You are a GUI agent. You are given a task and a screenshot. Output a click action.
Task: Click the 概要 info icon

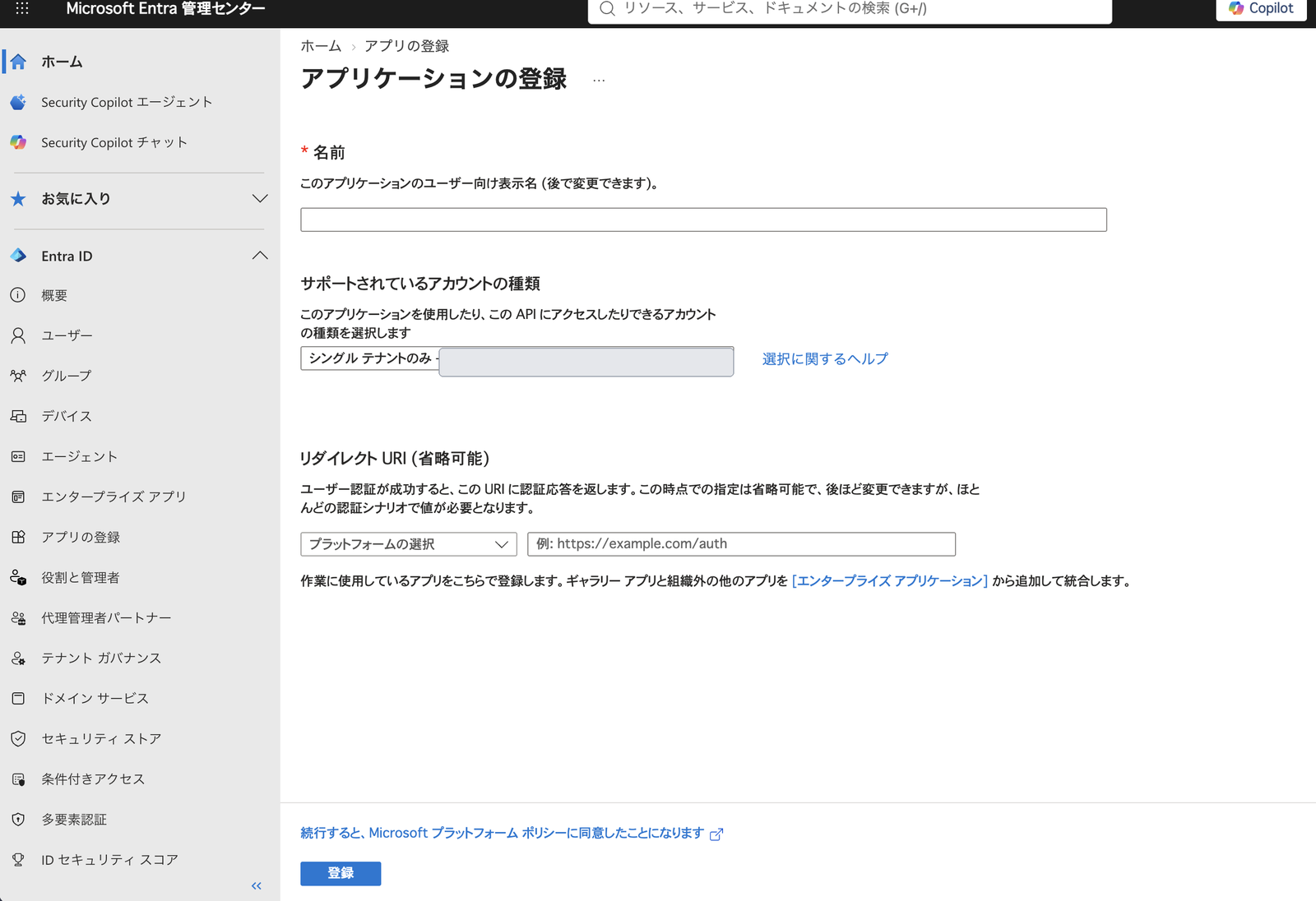[x=18, y=295]
